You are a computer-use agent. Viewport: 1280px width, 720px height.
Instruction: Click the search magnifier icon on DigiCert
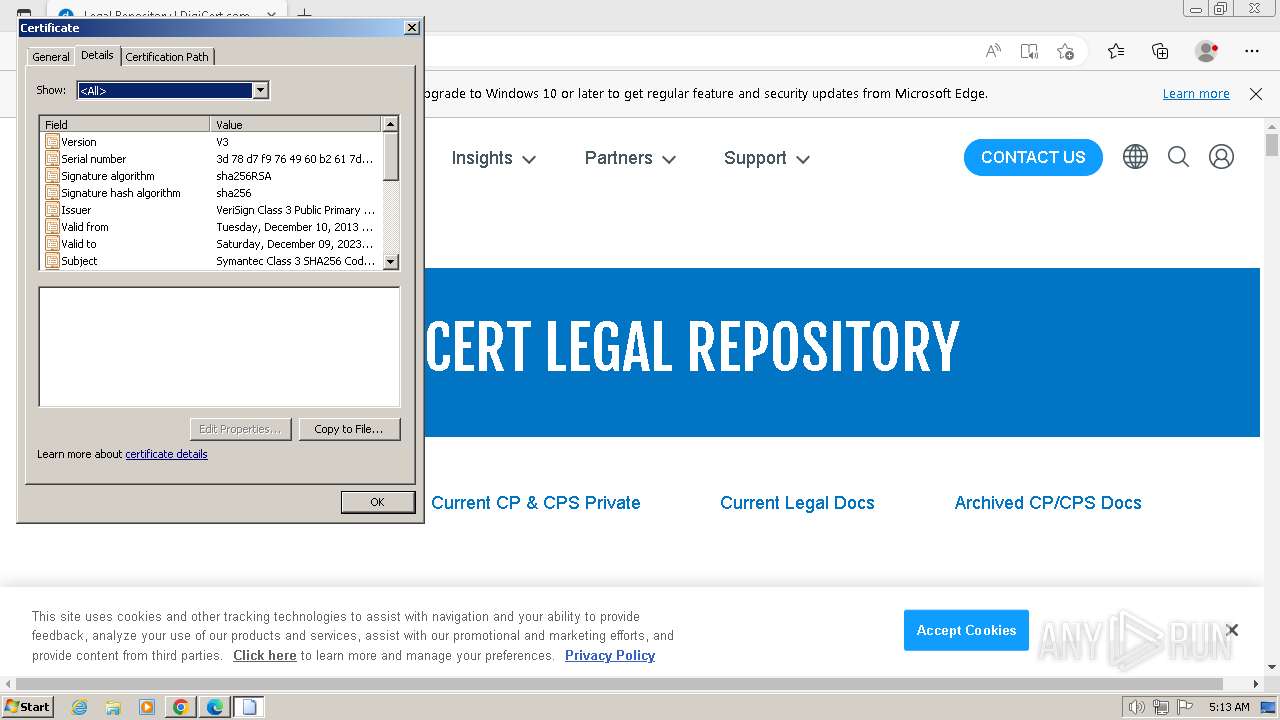pos(1178,157)
